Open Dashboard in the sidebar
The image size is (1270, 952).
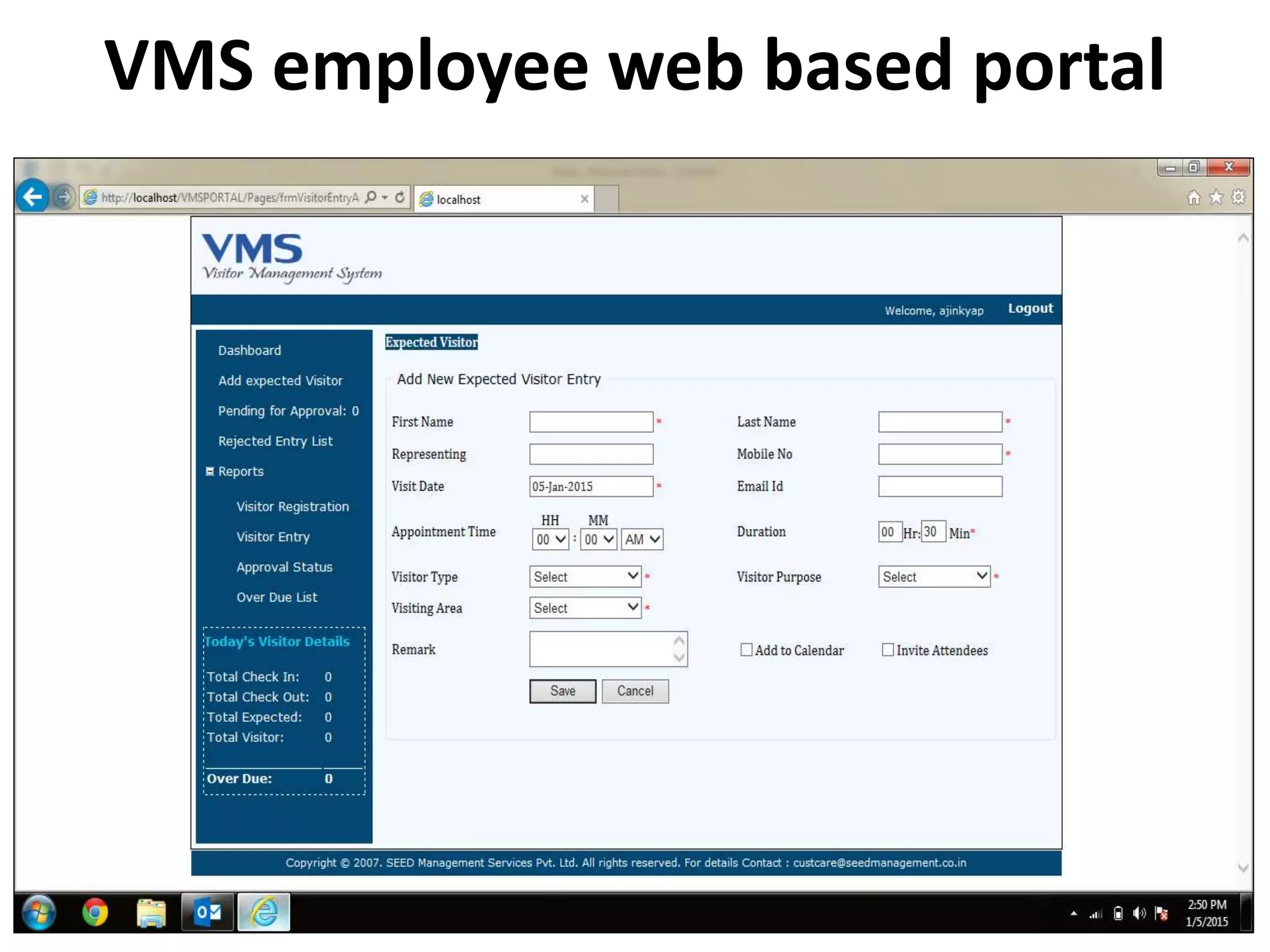pos(249,350)
